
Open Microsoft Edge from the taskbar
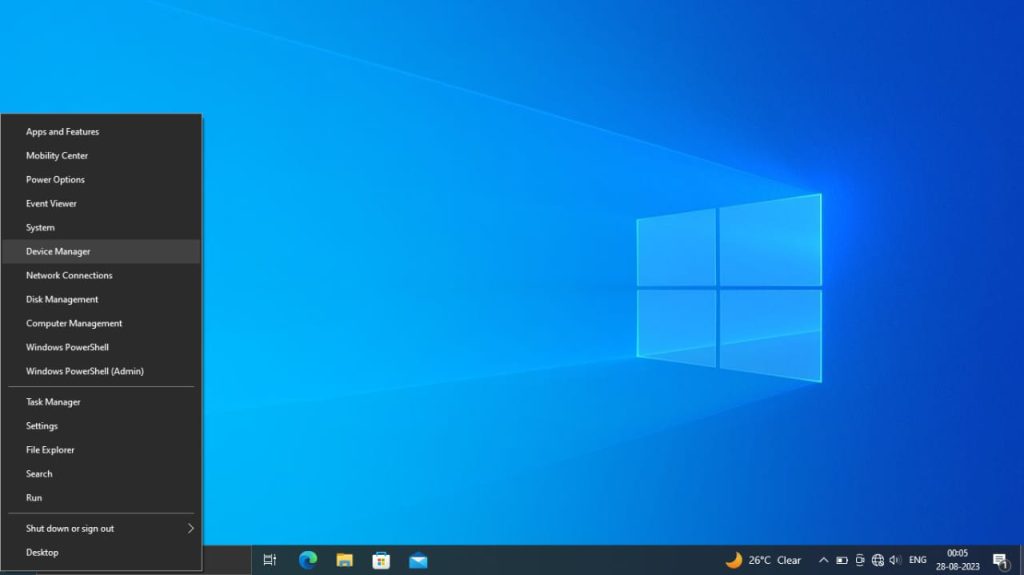[308, 560]
